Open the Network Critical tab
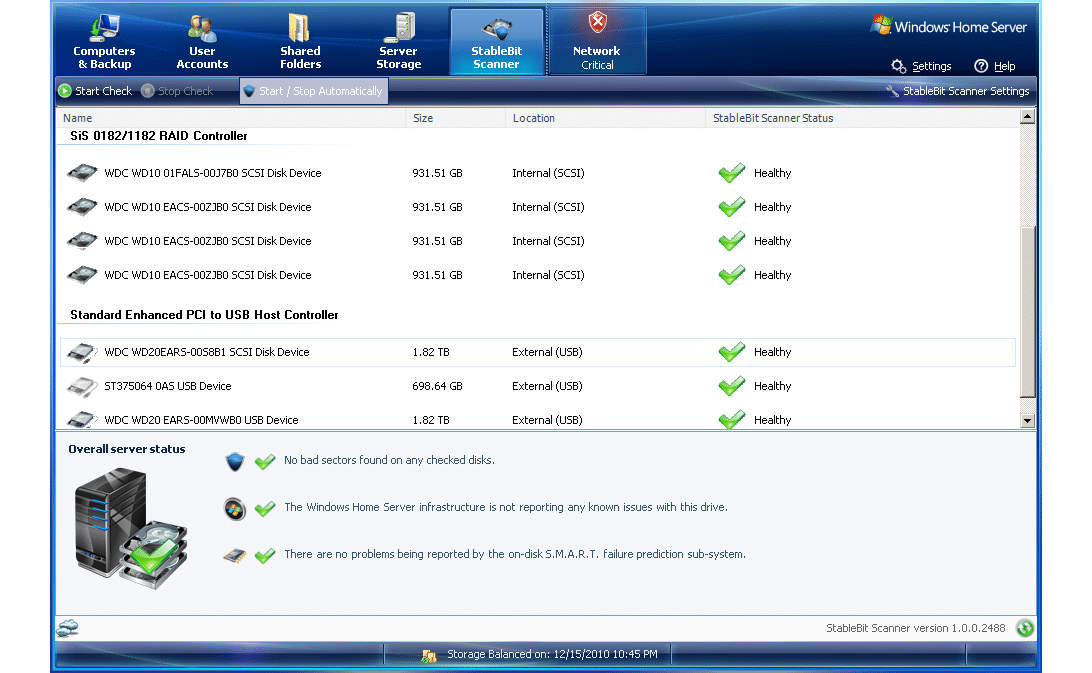This screenshot has height=673, width=1092. pyautogui.click(x=598, y=40)
